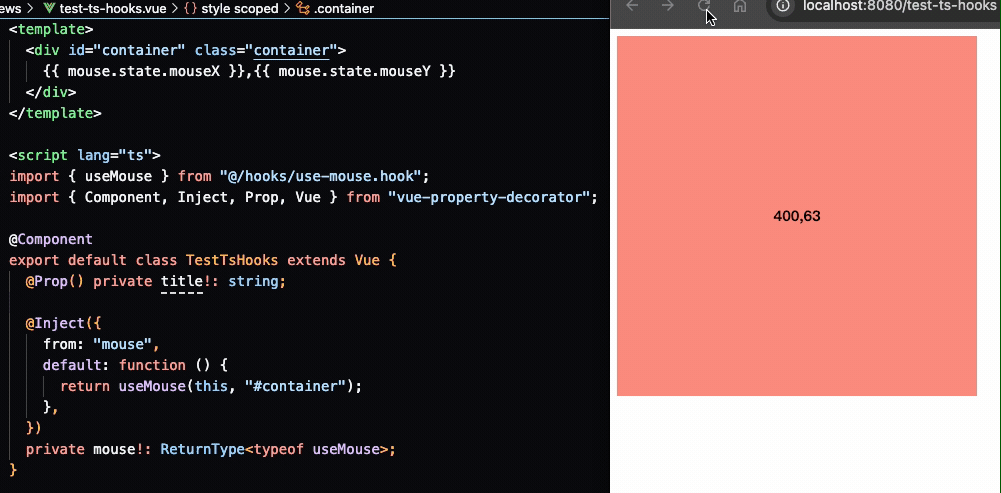1001x493 pixels.
Task: Click mouse.state.mouseX expression
Action: coord(144,71)
